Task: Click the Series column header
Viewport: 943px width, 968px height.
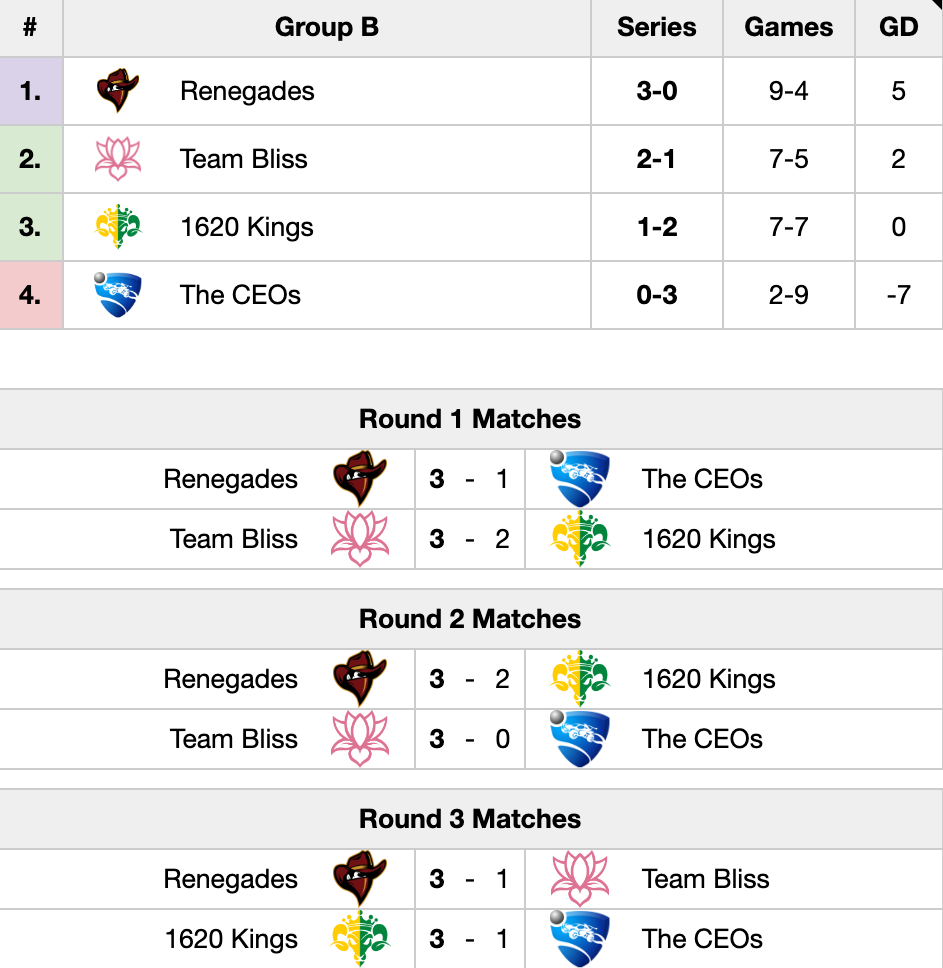Action: point(657,27)
